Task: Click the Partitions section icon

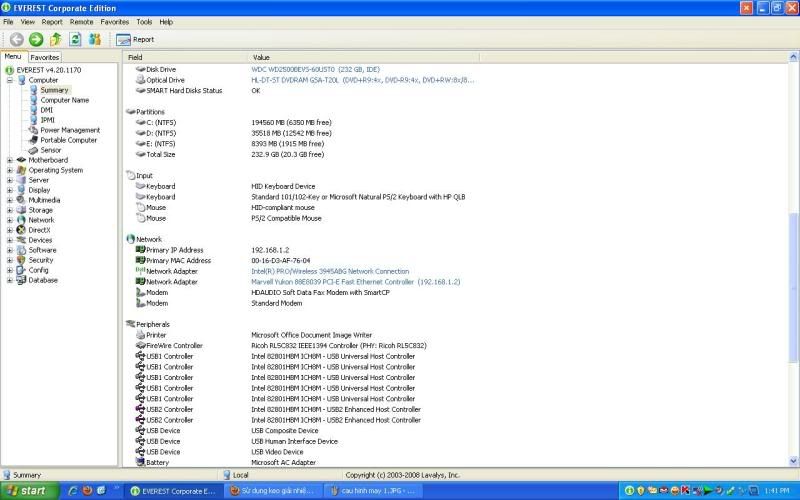Action: pyautogui.click(x=131, y=111)
